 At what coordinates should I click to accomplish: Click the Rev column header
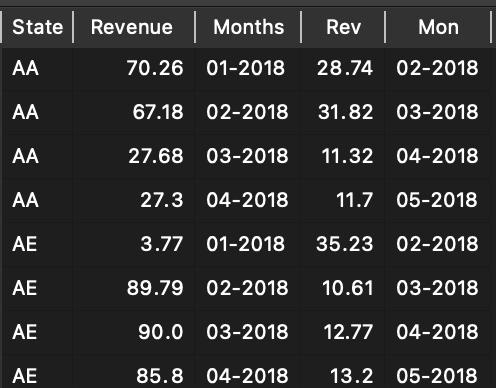tap(343, 27)
